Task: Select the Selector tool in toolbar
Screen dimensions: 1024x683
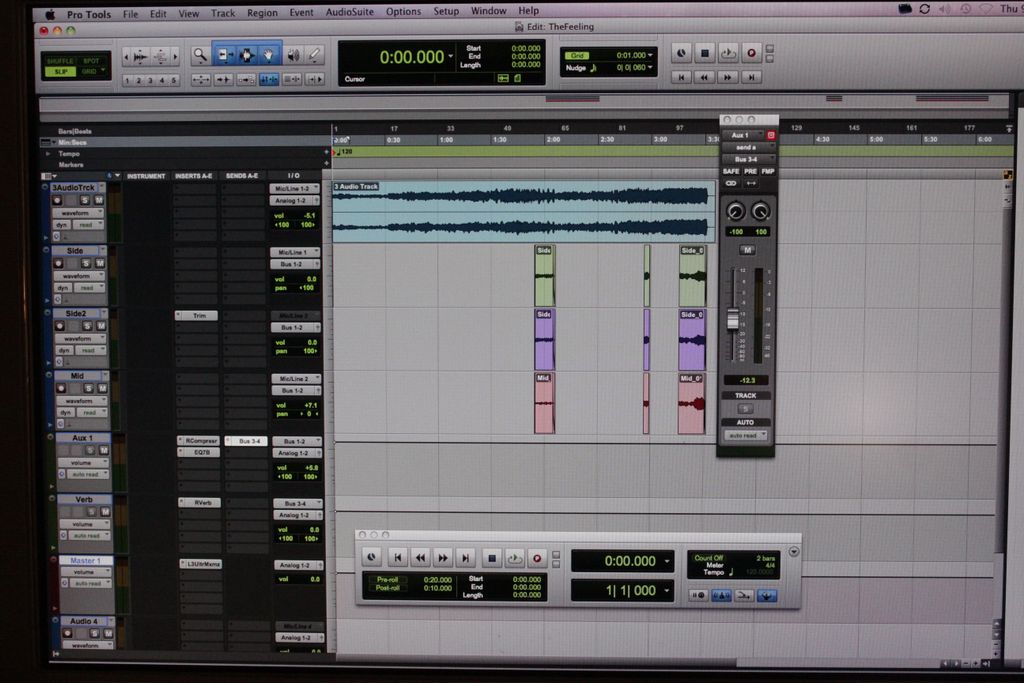Action: click(246, 56)
